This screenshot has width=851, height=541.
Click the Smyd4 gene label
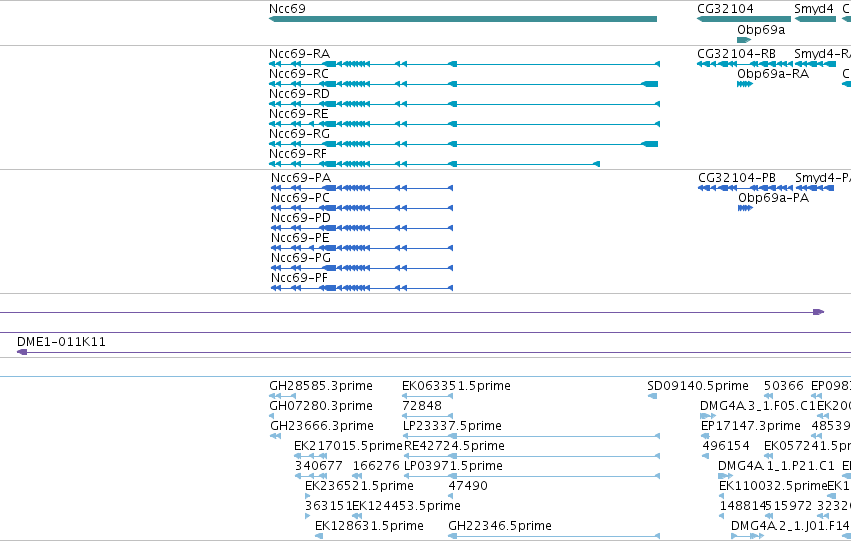pos(814,9)
